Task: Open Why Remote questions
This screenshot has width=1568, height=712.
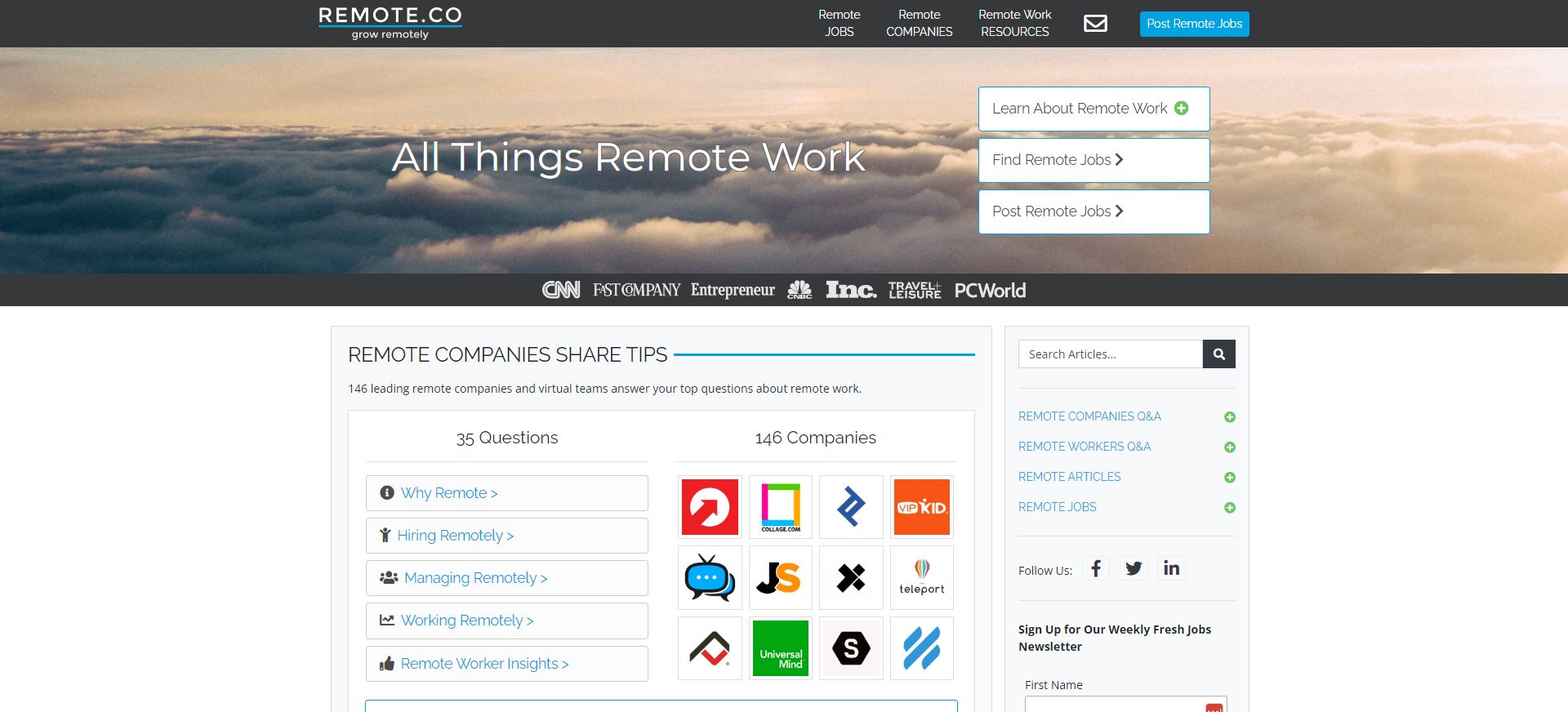Action: pyautogui.click(x=507, y=493)
